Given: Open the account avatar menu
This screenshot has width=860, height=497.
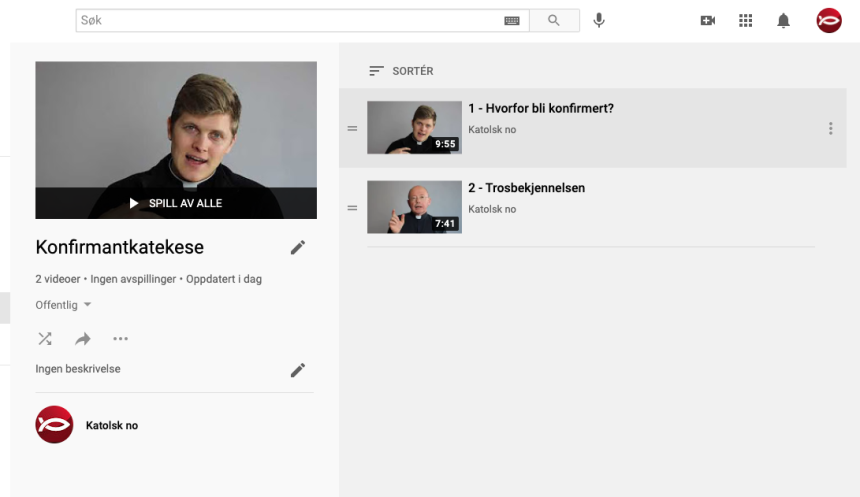Looking at the screenshot, I should pyautogui.click(x=829, y=21).
